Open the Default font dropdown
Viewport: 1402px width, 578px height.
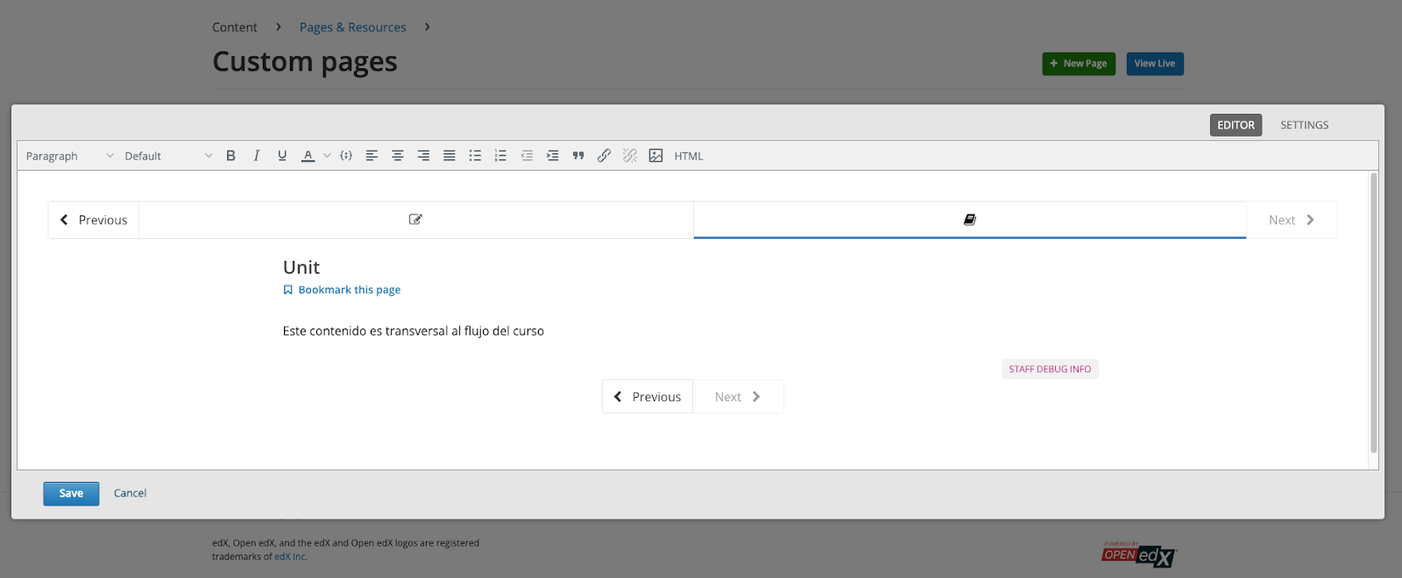[x=150, y=155]
